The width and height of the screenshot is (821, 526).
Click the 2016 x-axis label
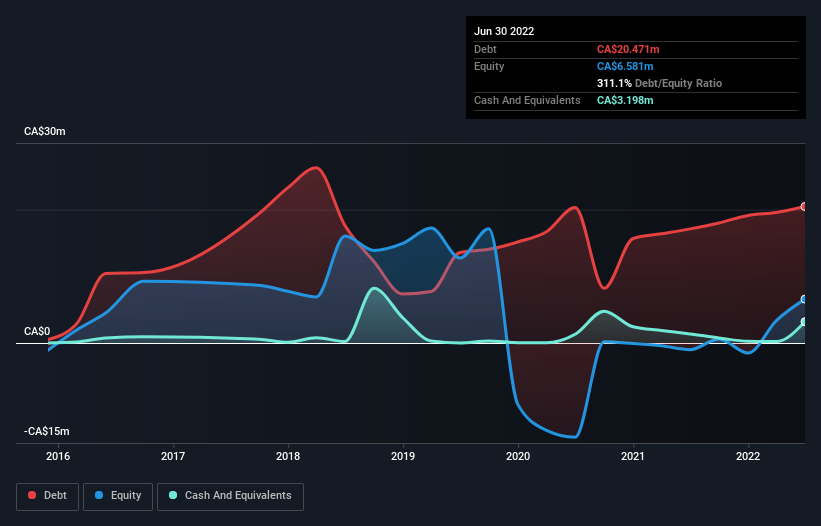click(58, 456)
